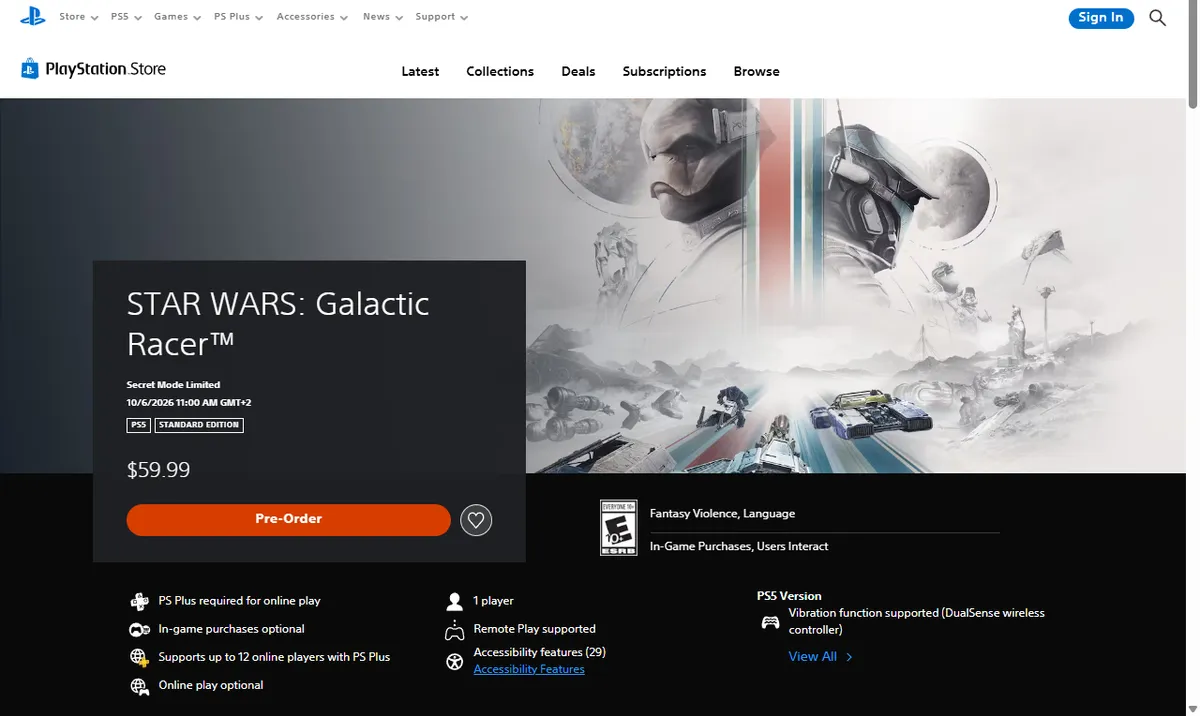Click the in-game purchases controller icon
The width and height of the screenshot is (1200, 716).
coord(140,629)
